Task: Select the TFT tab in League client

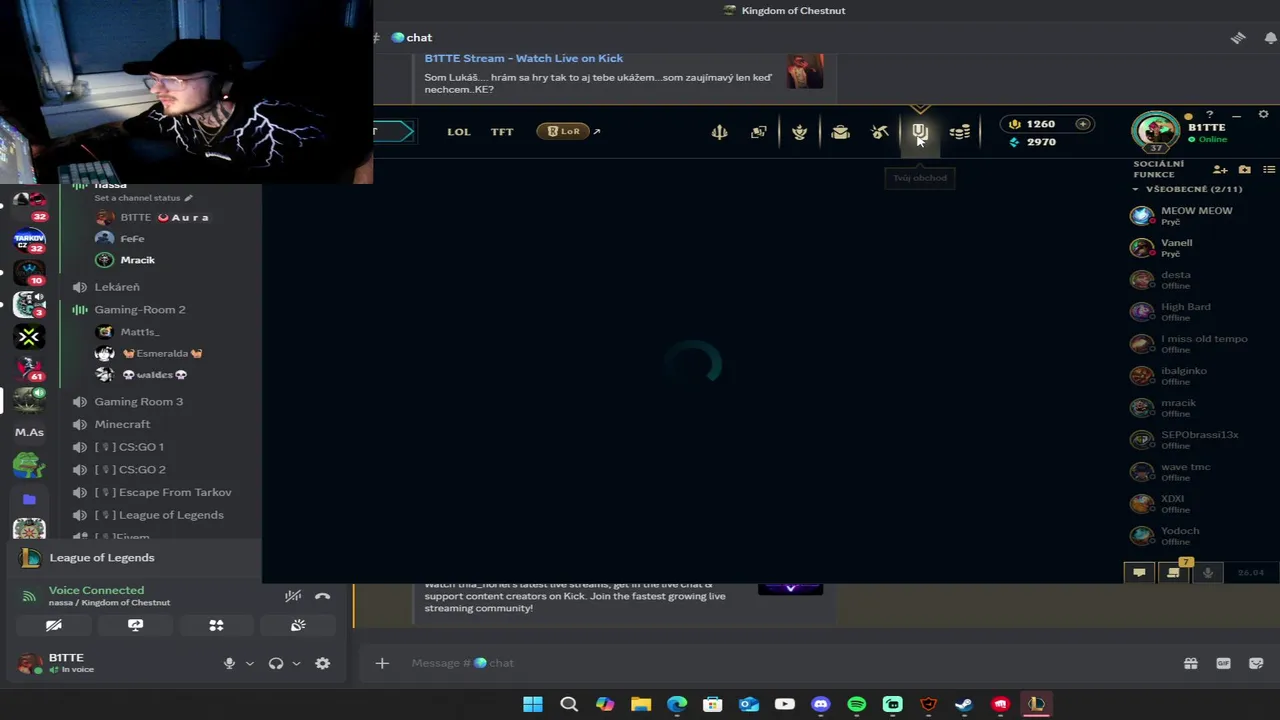Action: [502, 132]
